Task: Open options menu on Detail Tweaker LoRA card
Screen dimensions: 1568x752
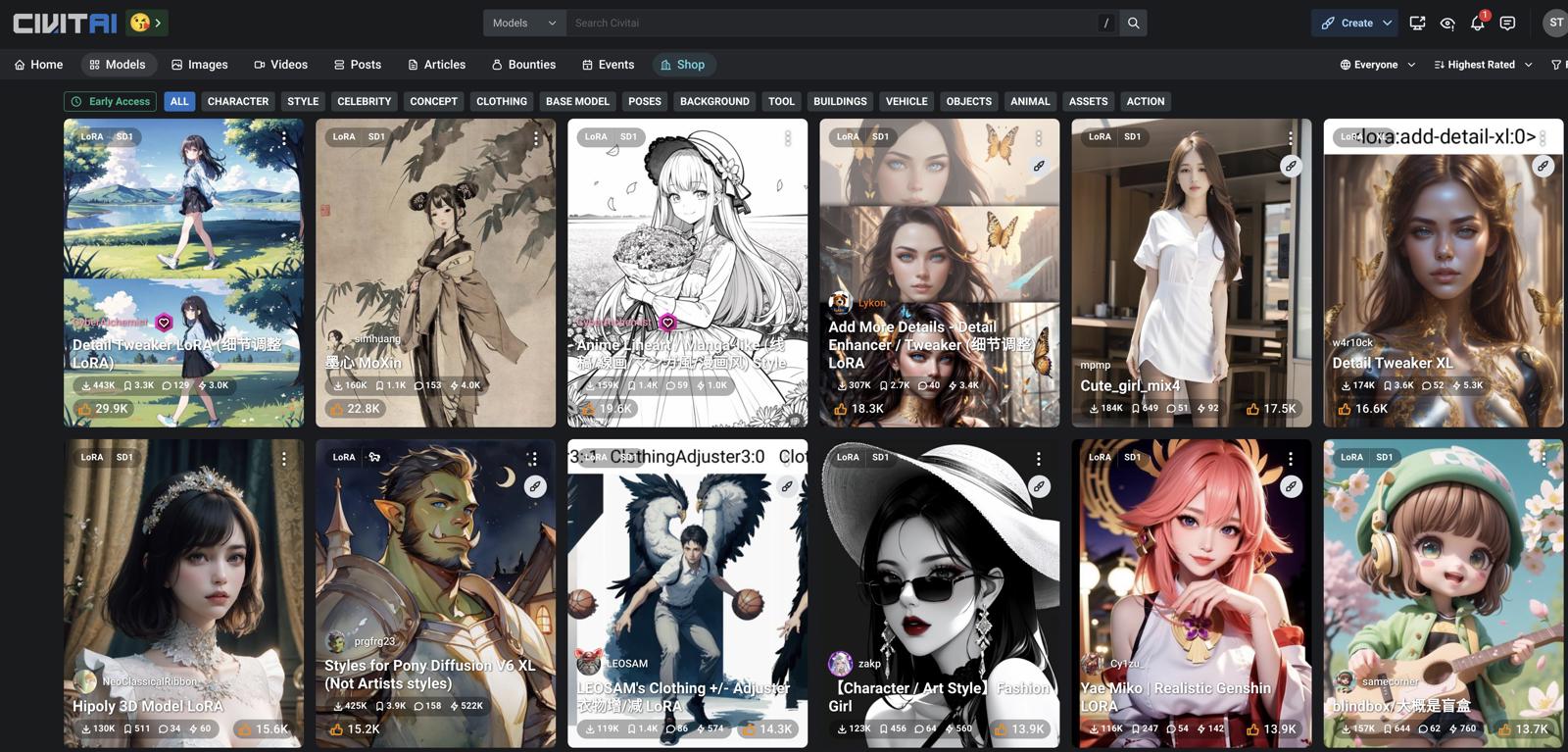Action: (x=284, y=139)
